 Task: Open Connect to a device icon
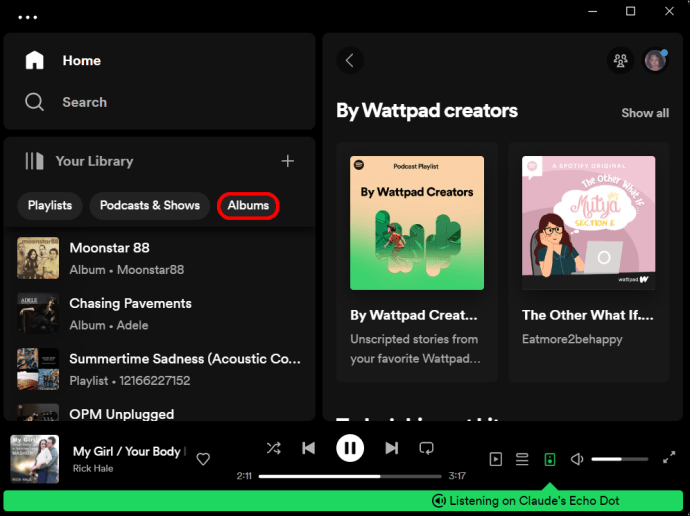click(x=550, y=459)
